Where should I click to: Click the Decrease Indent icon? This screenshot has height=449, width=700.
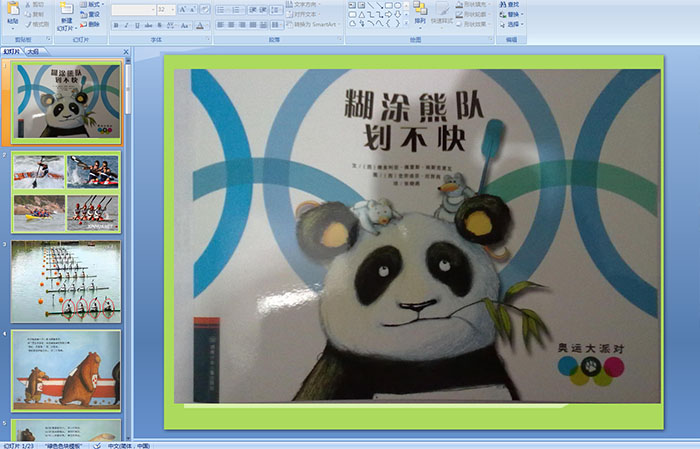[252, 9]
